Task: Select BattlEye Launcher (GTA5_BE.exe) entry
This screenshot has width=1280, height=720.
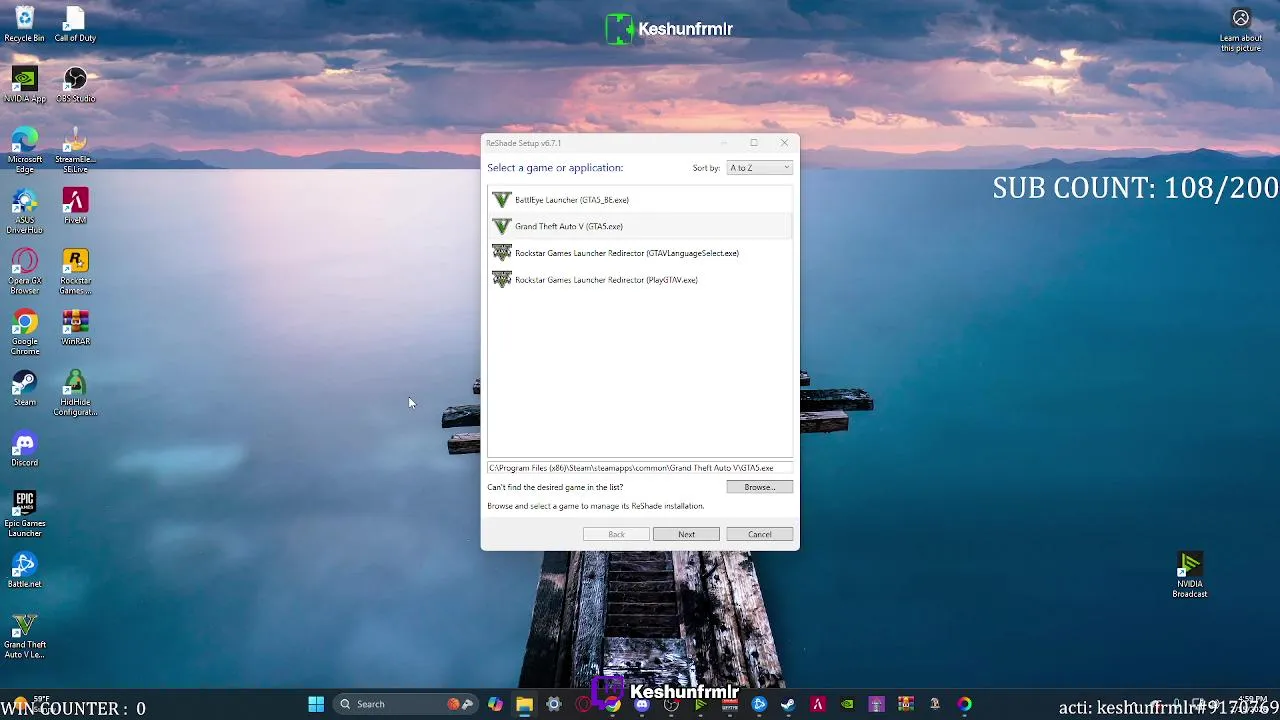Action: (x=640, y=200)
